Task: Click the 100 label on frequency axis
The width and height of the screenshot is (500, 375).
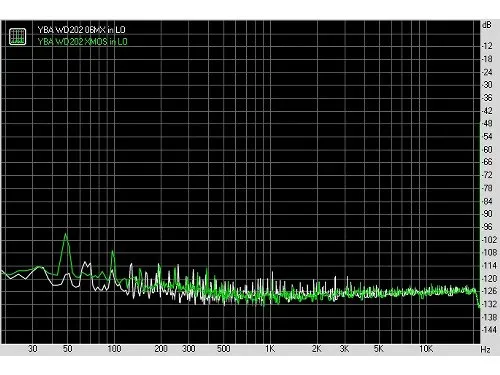Action: click(x=114, y=349)
